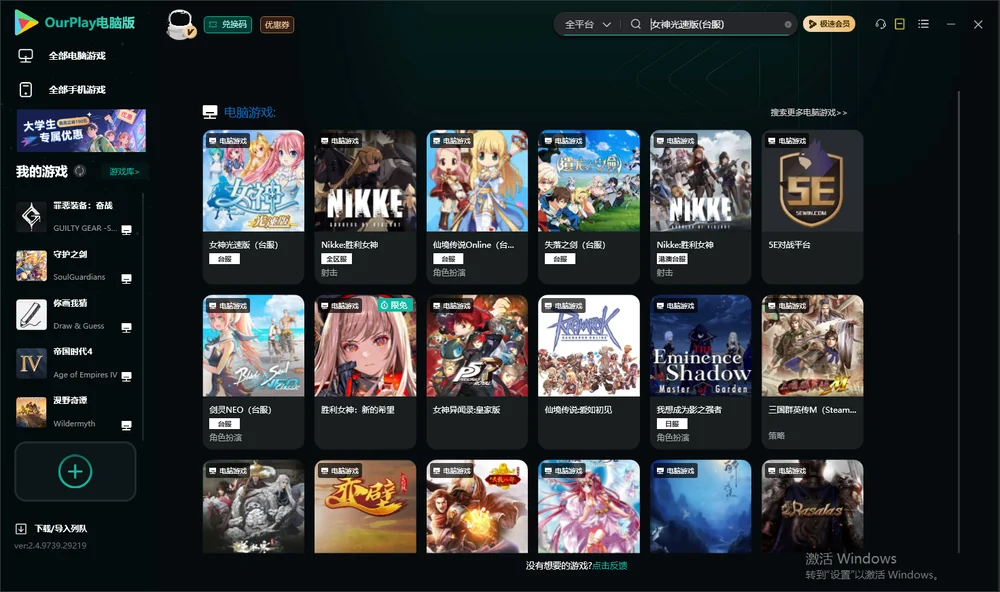The width and height of the screenshot is (1000, 592).
Task: Focus the search field containing 女神光速版(台服)
Action: coord(716,24)
